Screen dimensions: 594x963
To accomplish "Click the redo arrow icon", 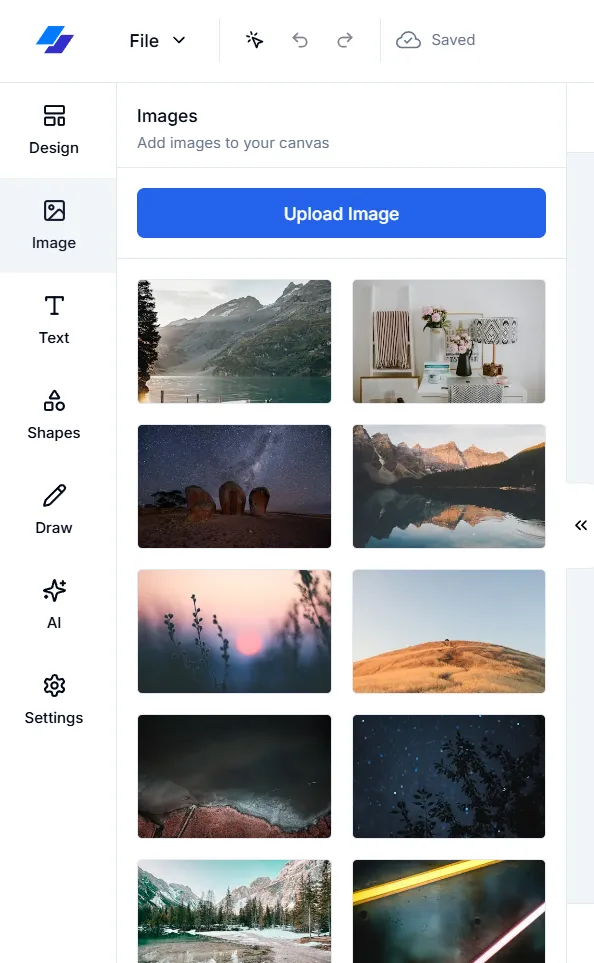I will (345, 41).
